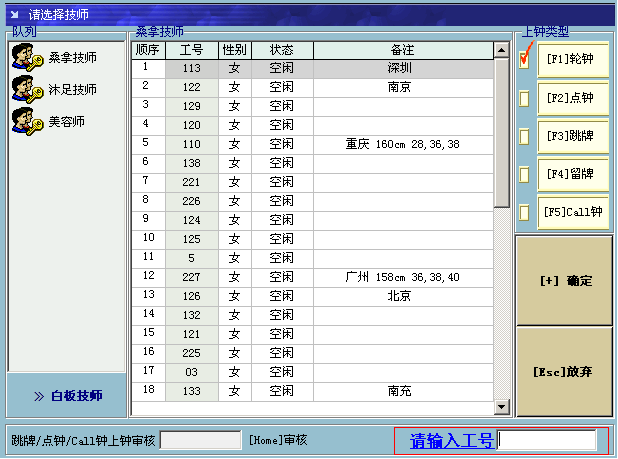Select technician 133 row

(313, 392)
